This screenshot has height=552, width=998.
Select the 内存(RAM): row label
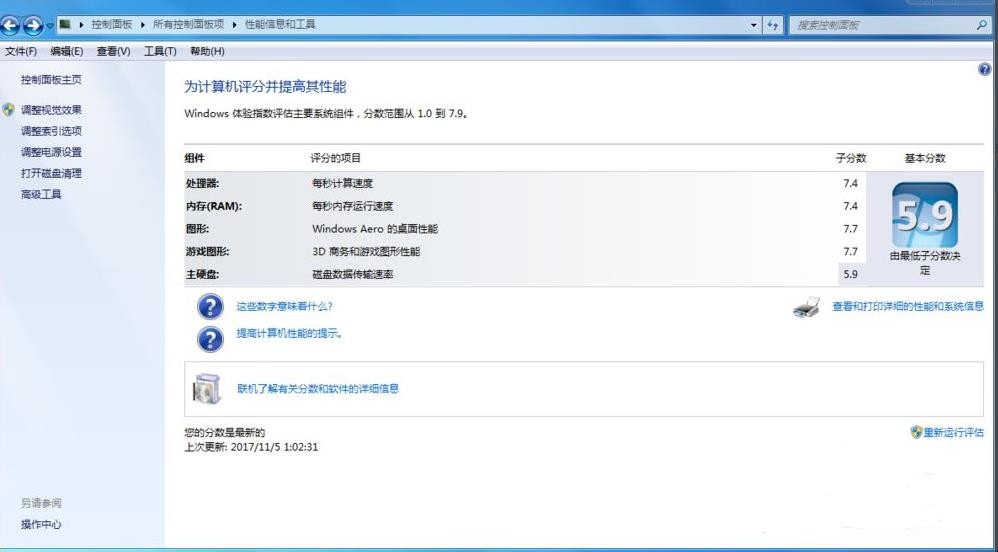click(214, 206)
